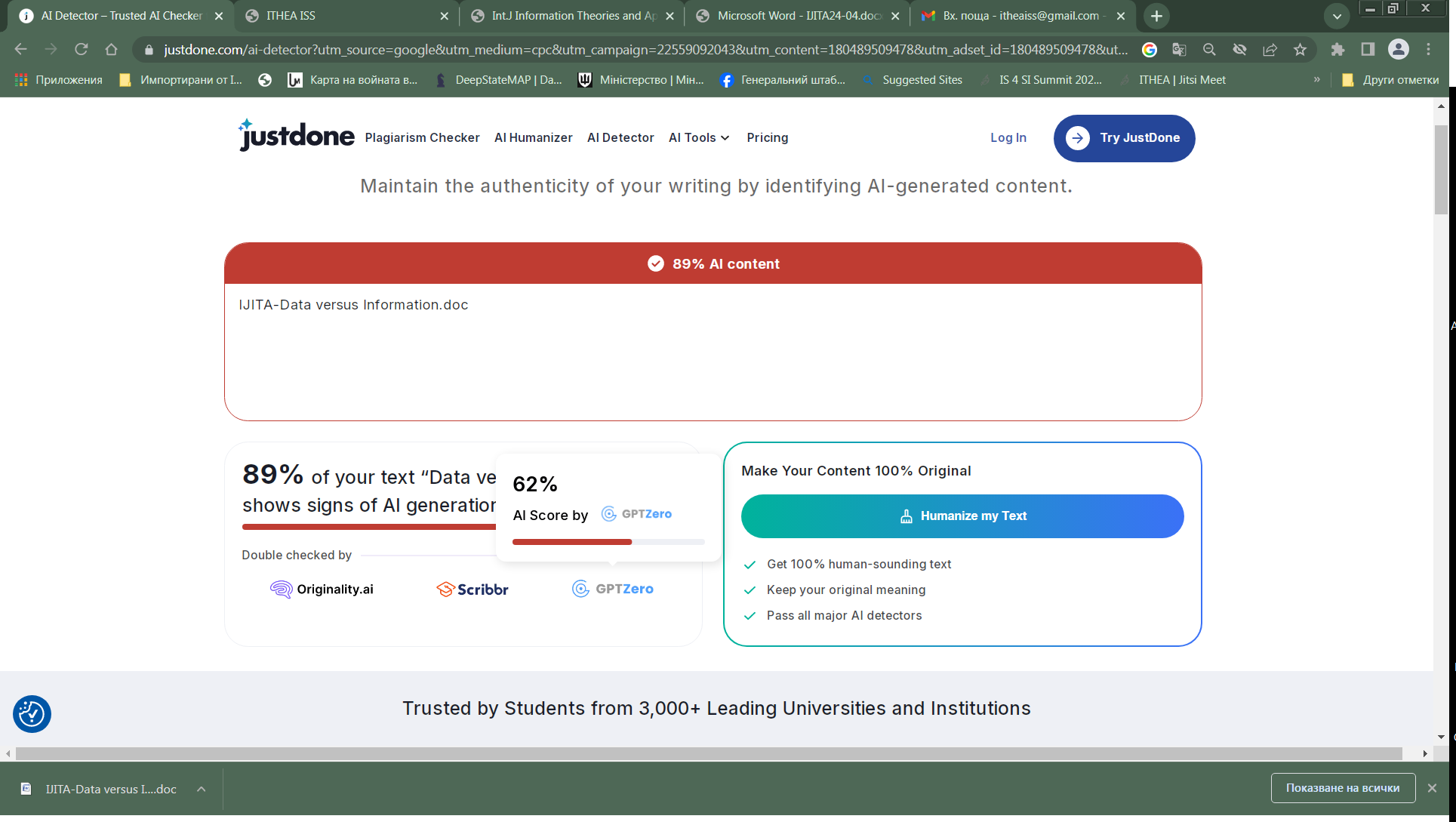The height and width of the screenshot is (822, 1456).
Task: Click the GPTZero AI score progress bar
Action: tap(608, 542)
